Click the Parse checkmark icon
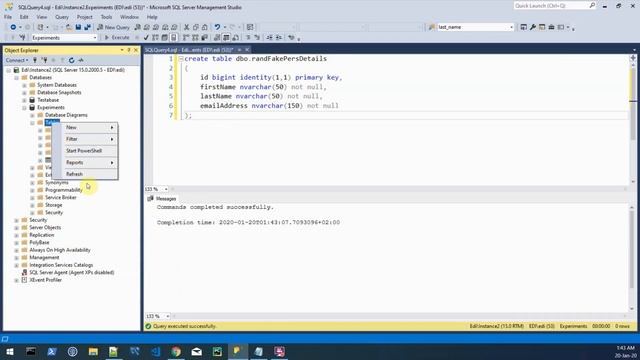640x360 pixels. (146, 38)
